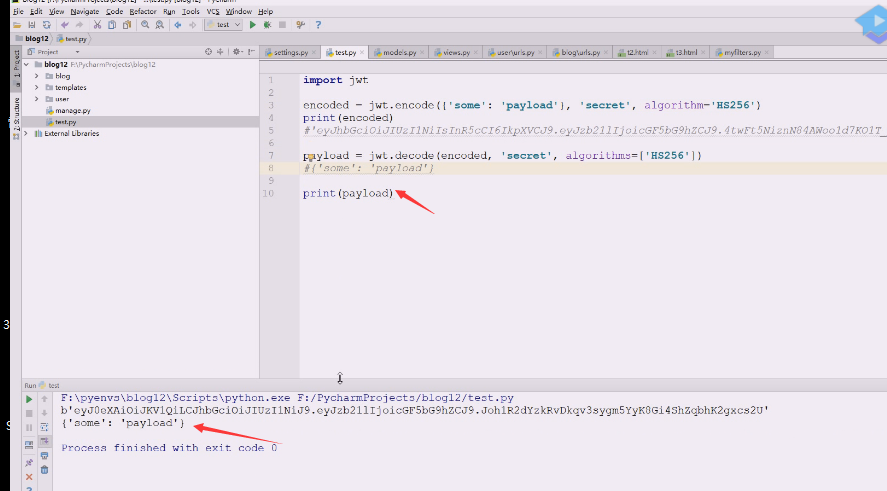Image resolution: width=887 pixels, height=491 pixels.
Task: Open the Code menu
Action: 114,11
